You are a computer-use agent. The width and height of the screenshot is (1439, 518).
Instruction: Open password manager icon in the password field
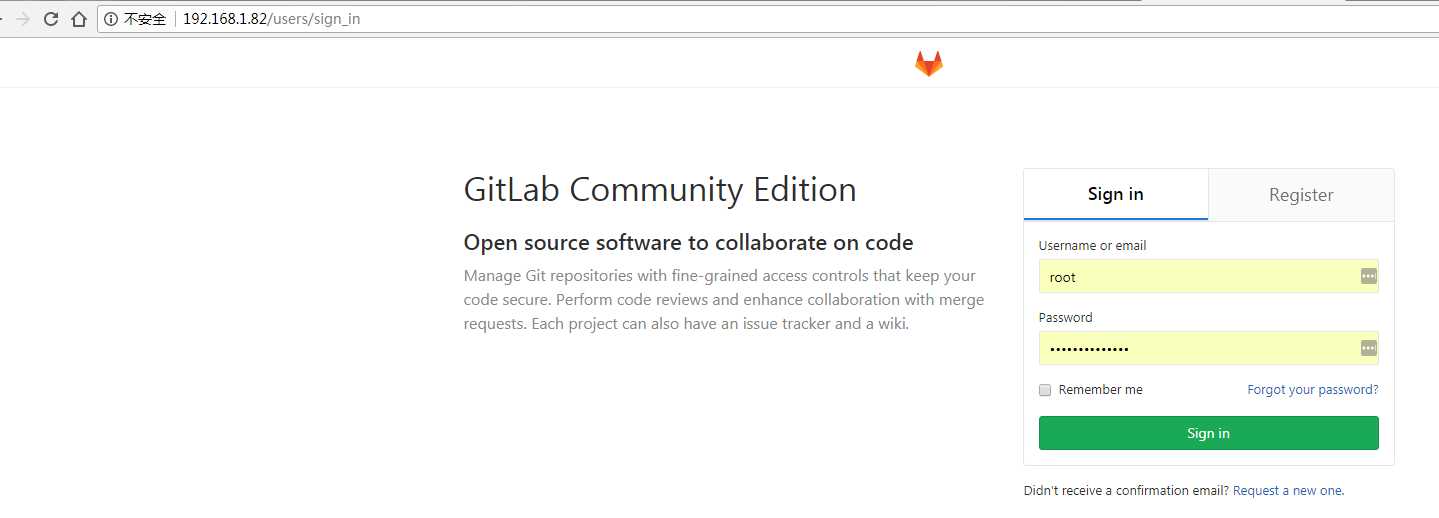(1369, 348)
